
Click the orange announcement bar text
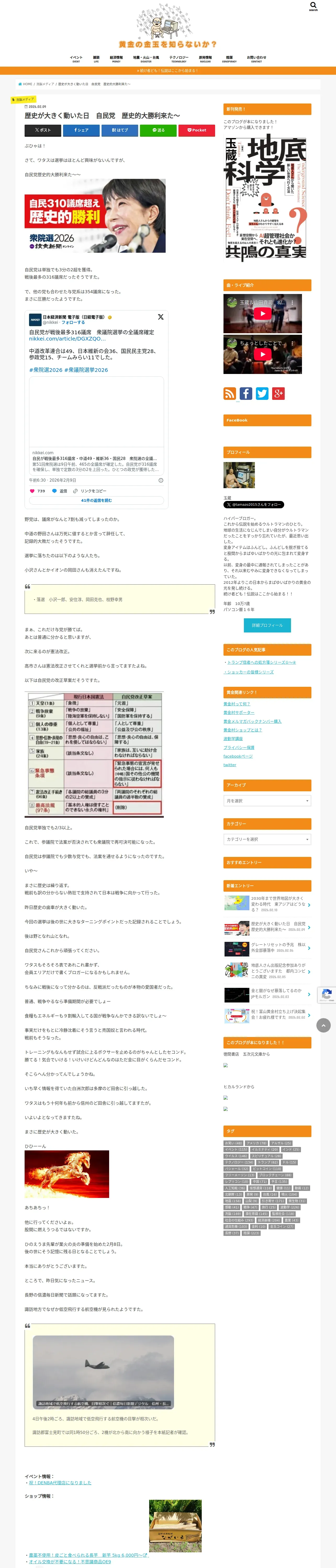[x=168, y=71]
